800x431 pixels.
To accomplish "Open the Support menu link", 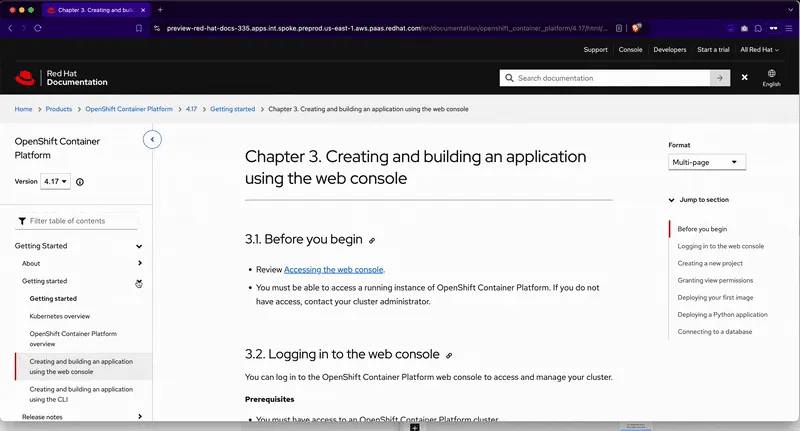I will tap(595, 49).
